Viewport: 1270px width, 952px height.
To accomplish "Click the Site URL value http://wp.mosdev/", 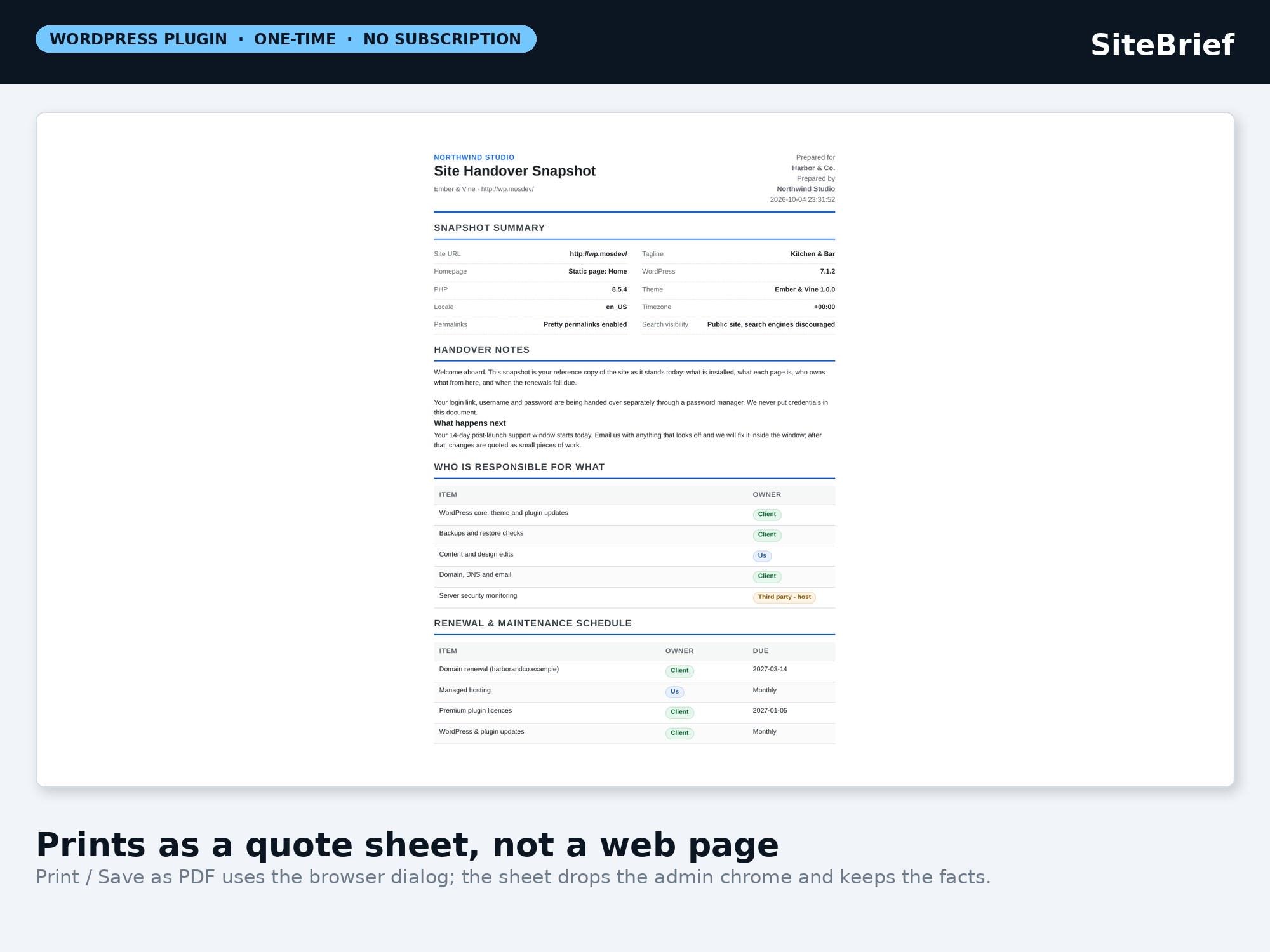I will (x=598, y=254).
